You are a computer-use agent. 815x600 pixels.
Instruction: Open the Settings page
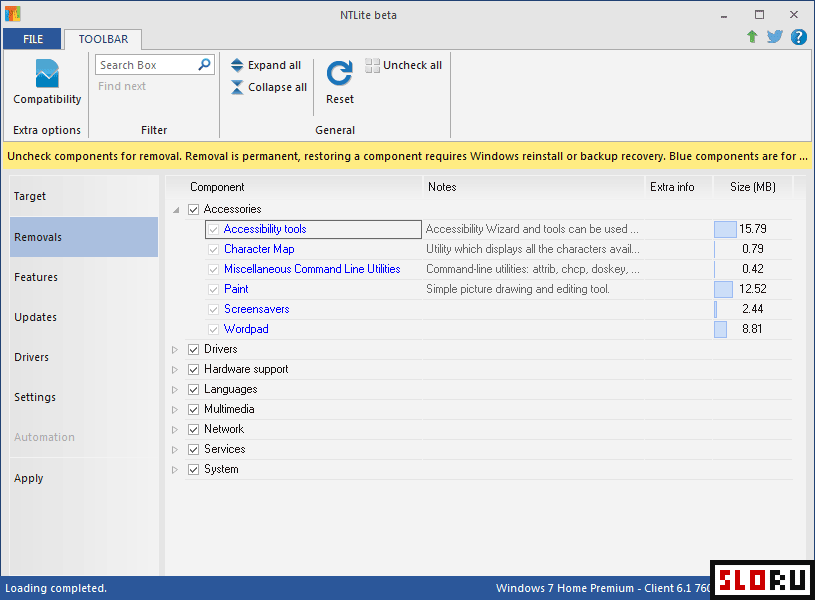(84, 397)
